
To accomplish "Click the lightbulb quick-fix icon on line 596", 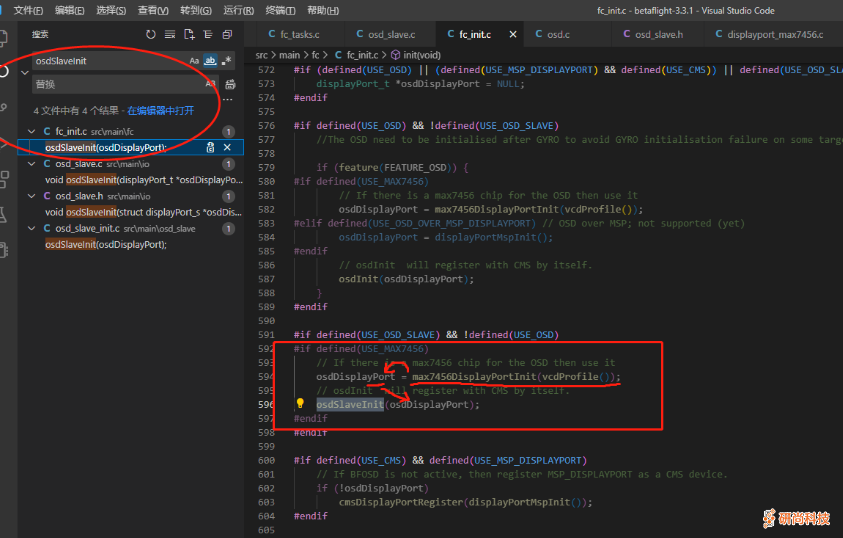I will click(299, 404).
